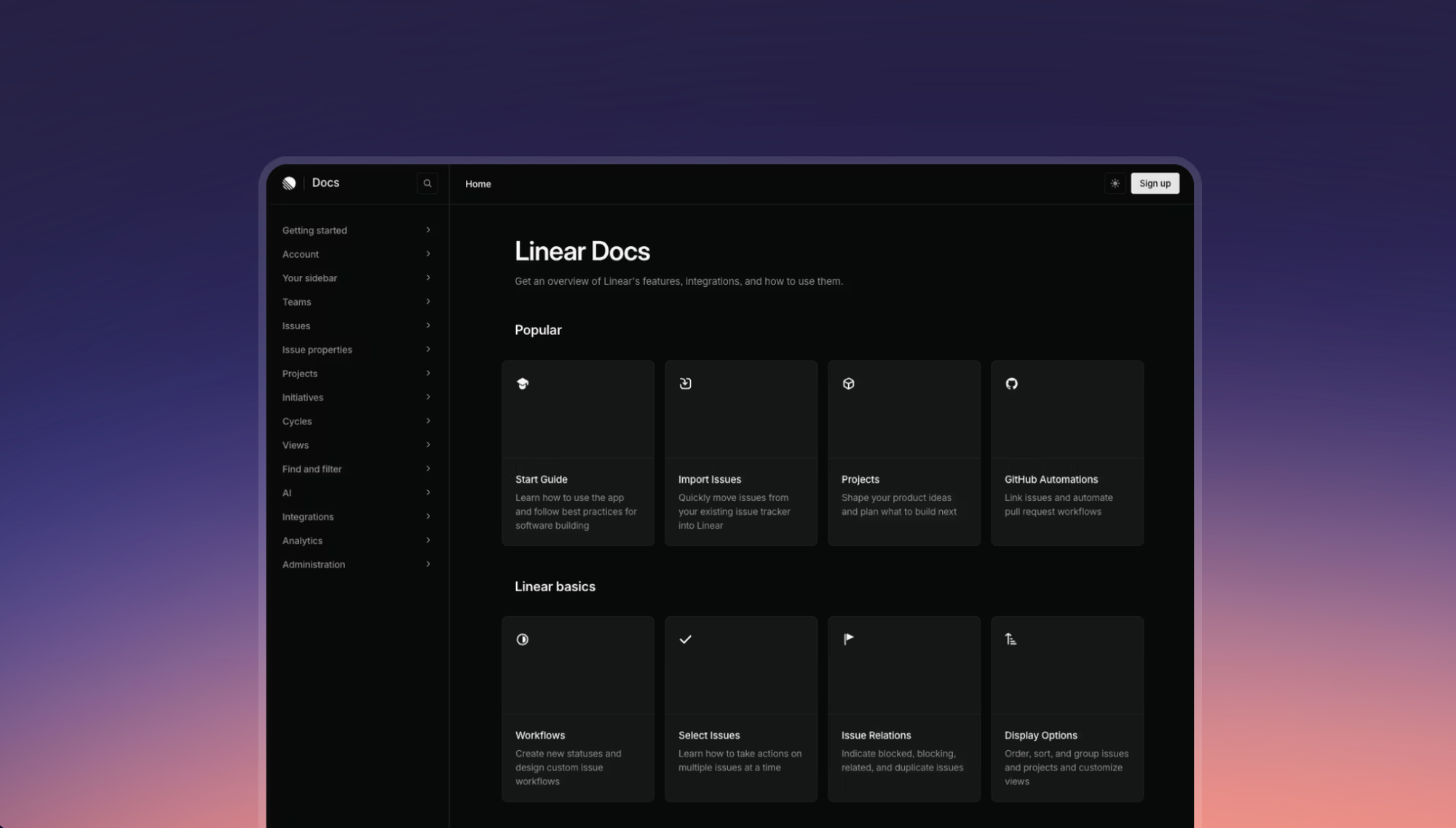Viewport: 1456px width, 828px height.
Task: Click the Home breadcrumb link
Action: pyautogui.click(x=478, y=184)
